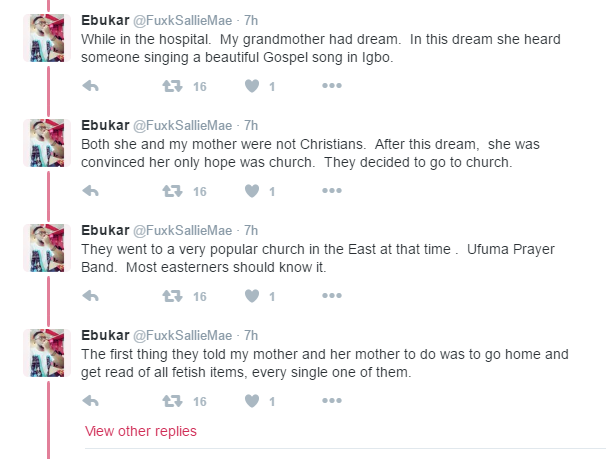Reply to the Ufuma Prayer Band tweet
The image size is (606, 459).
90,296
